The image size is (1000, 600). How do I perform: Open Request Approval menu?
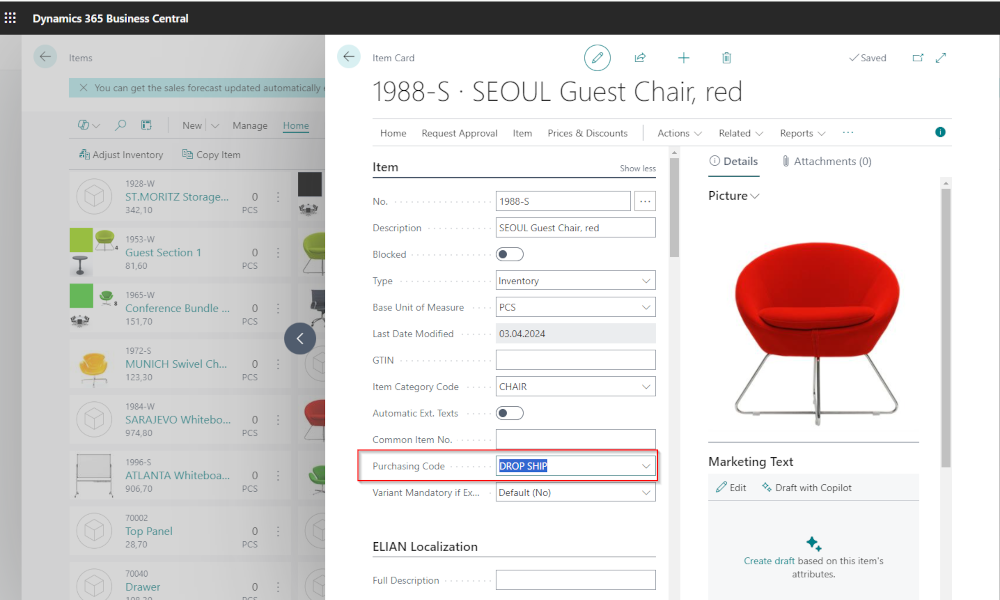(x=459, y=133)
